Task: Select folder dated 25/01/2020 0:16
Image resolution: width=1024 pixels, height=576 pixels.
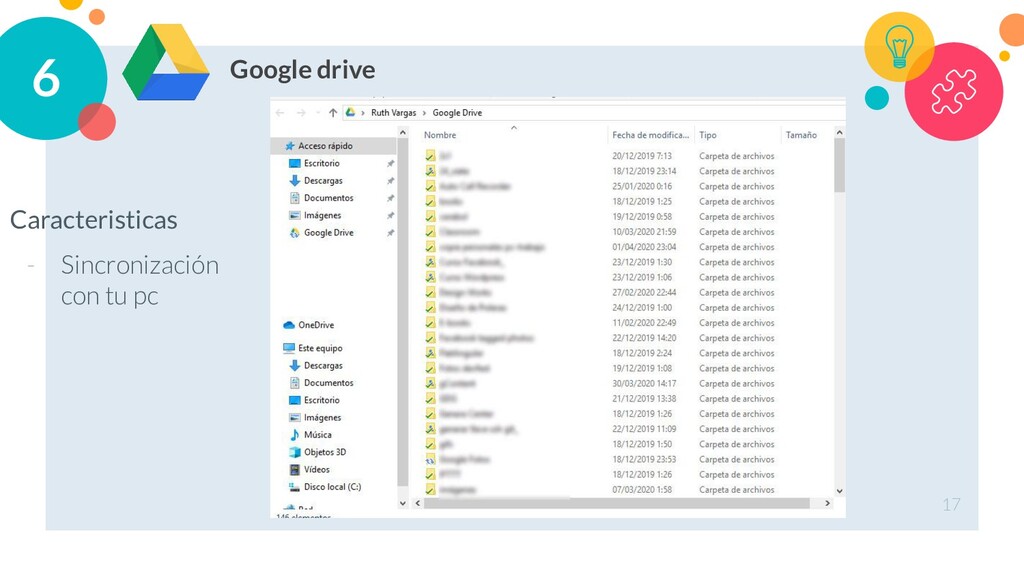Action: [599, 186]
